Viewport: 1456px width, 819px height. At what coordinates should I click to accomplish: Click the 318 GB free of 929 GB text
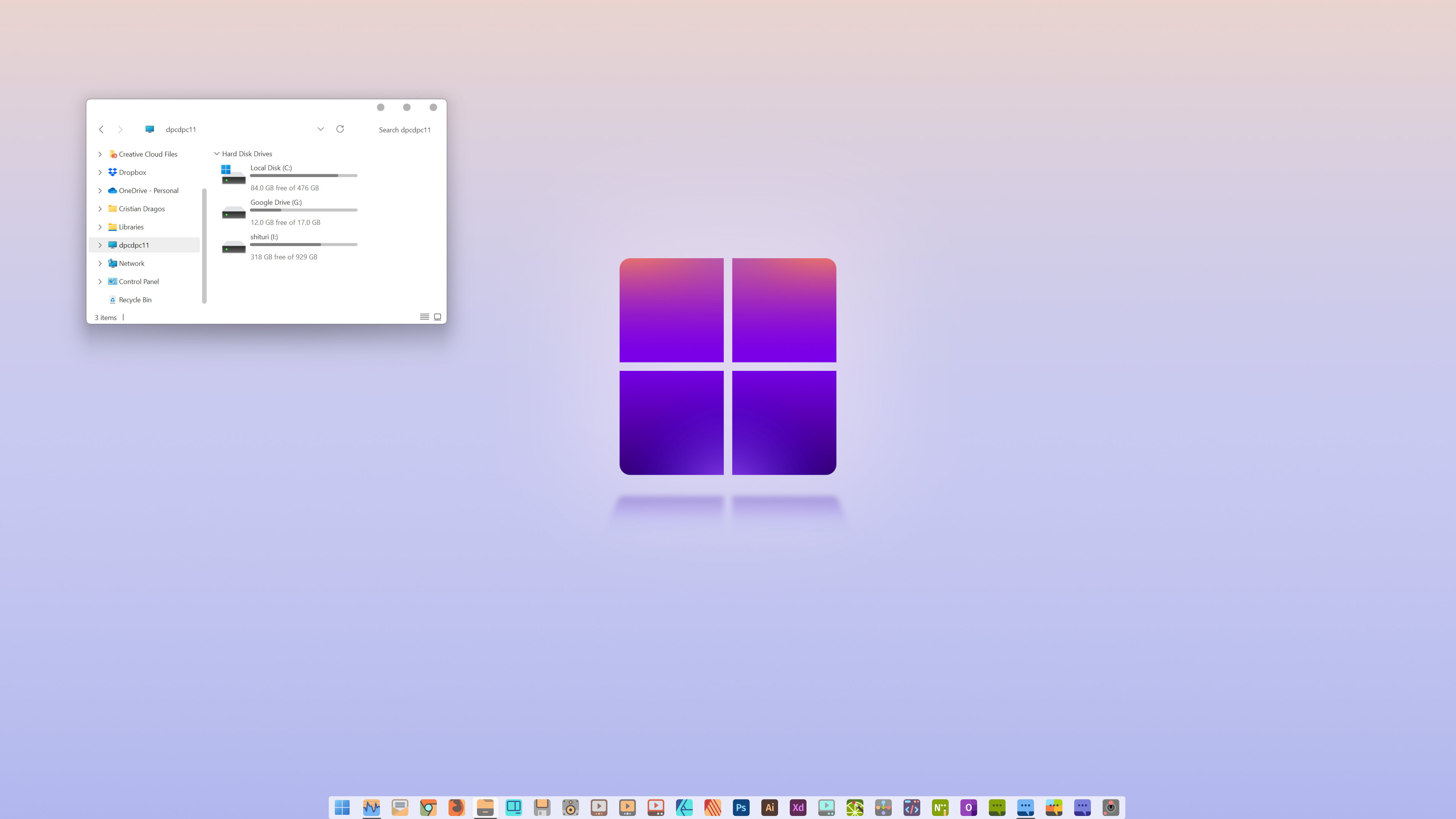tap(284, 257)
